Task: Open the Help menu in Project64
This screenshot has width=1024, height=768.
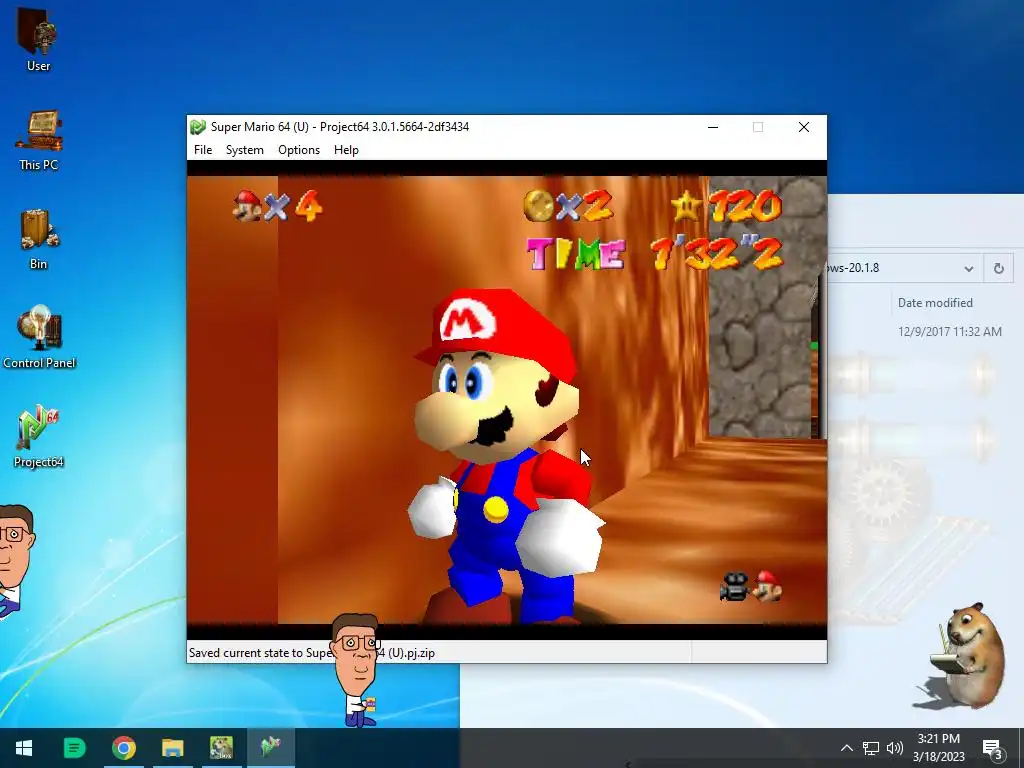Action: pyautogui.click(x=346, y=150)
